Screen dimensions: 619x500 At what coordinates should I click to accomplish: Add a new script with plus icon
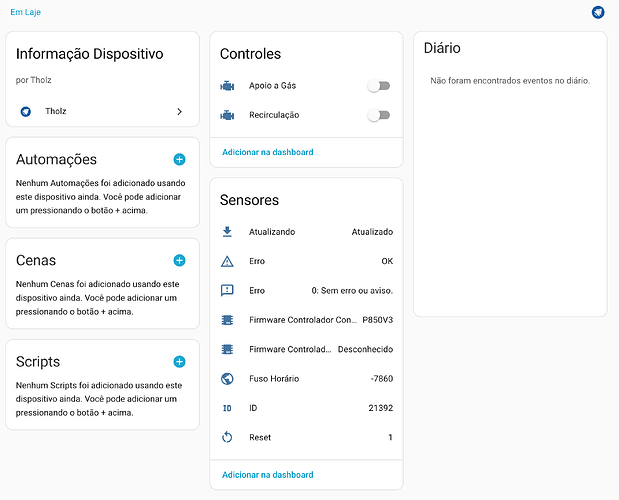(x=179, y=361)
